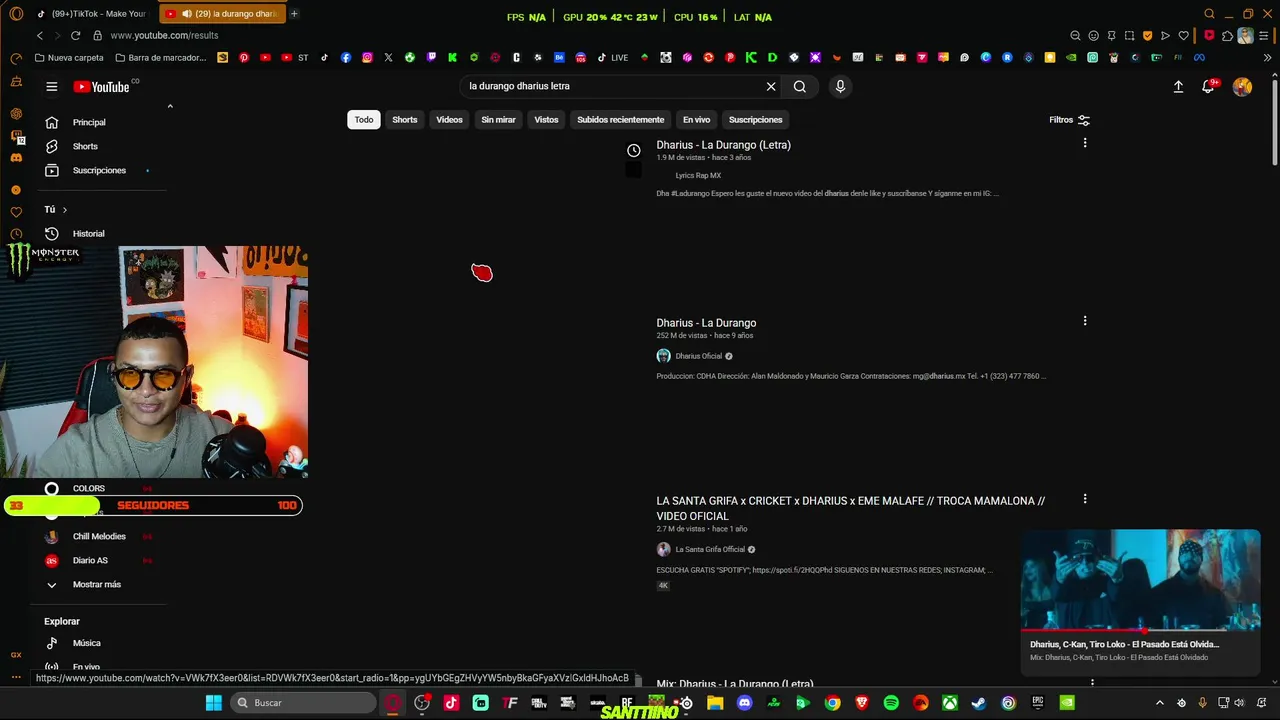
Task: Go back with the browser back arrow
Action: [40, 35]
